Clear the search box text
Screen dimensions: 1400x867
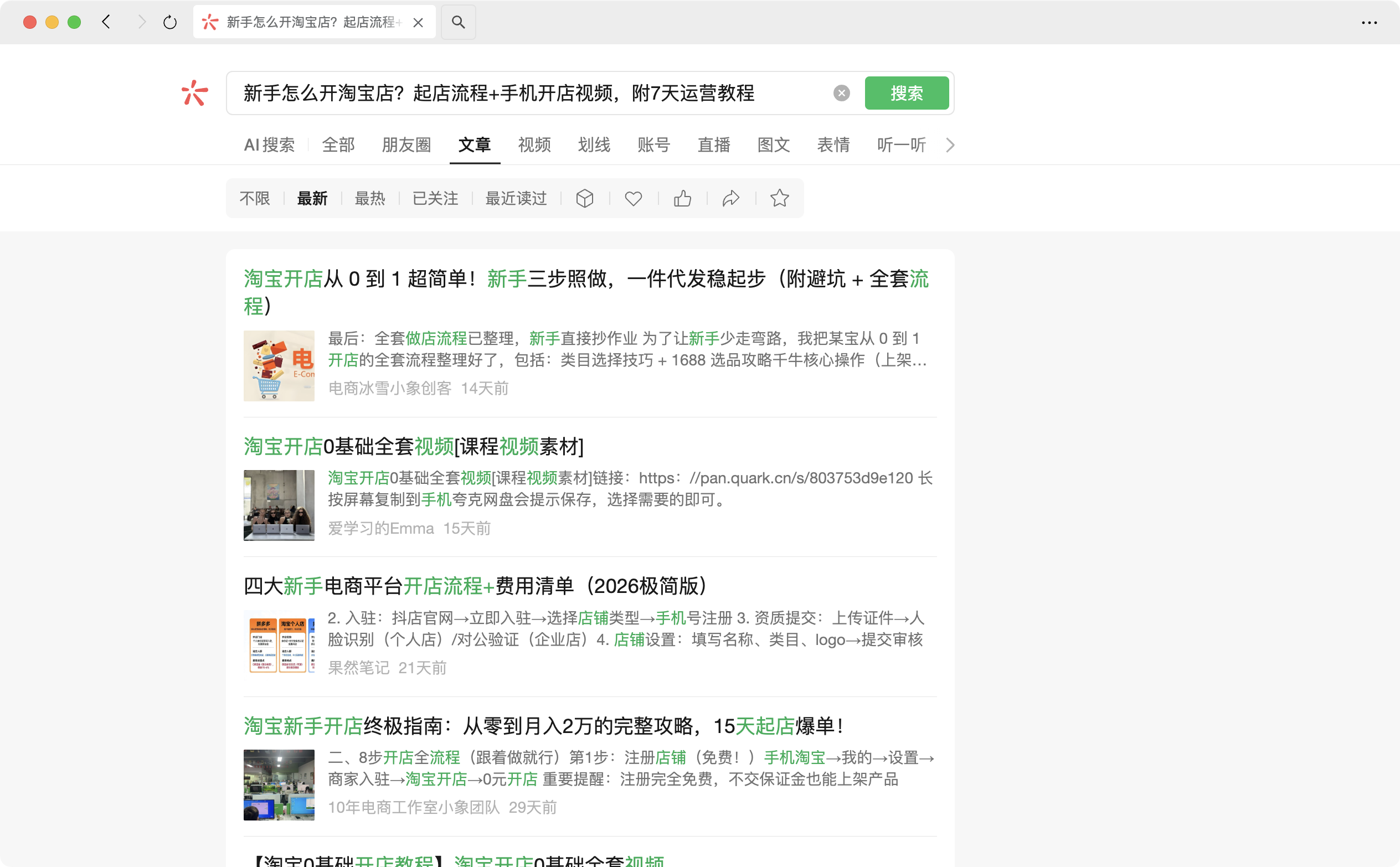pyautogui.click(x=841, y=93)
